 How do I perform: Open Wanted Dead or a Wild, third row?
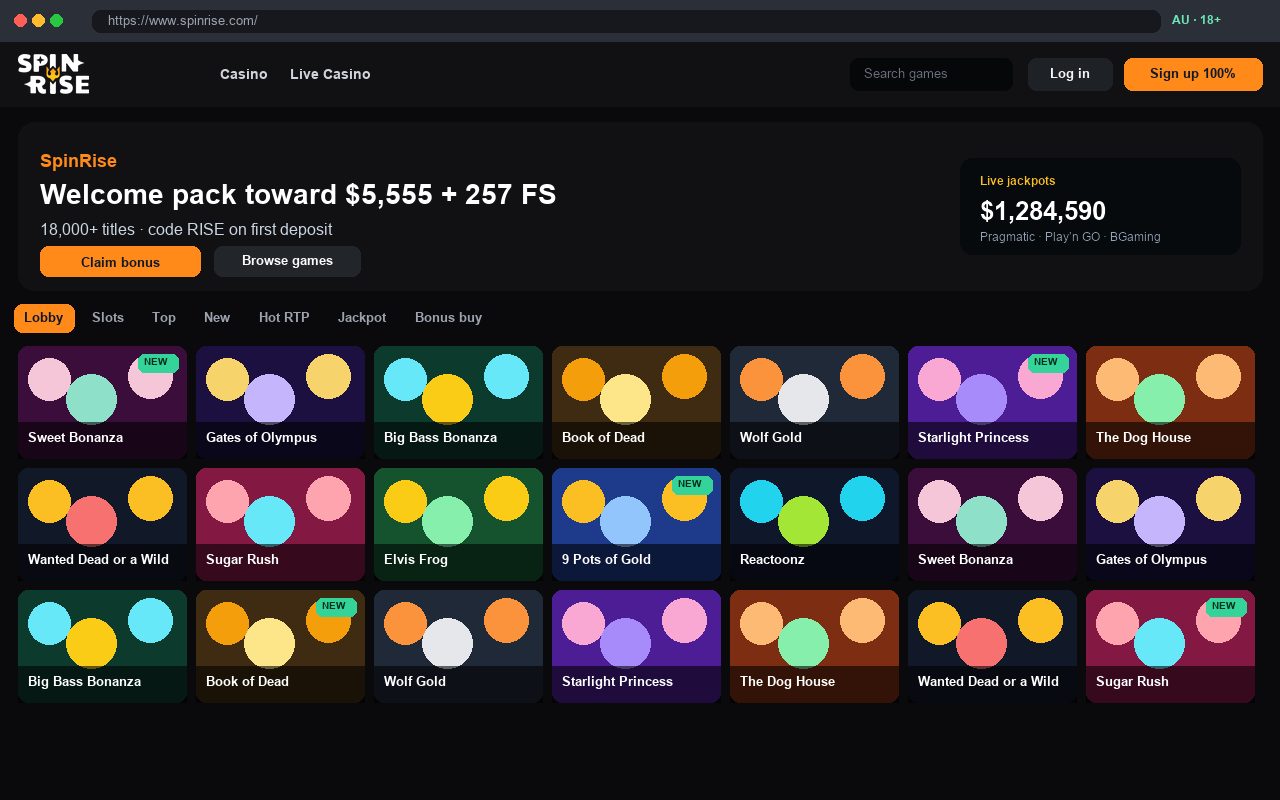pyautogui.click(x=992, y=646)
